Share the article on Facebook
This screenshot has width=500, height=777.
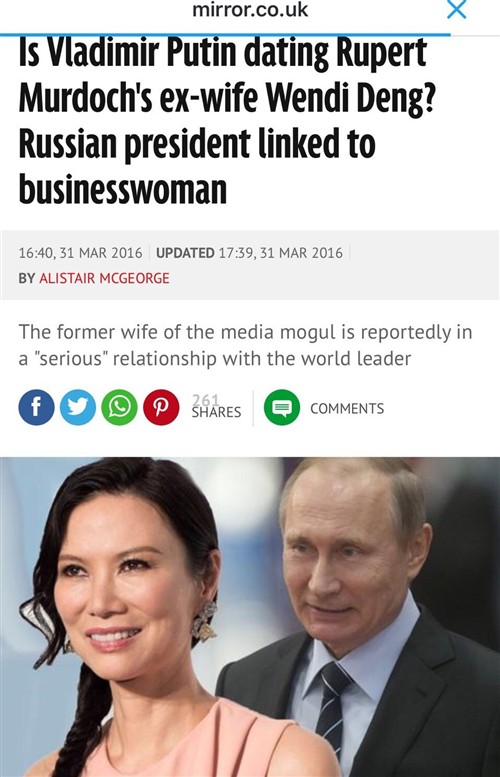[x=36, y=407]
